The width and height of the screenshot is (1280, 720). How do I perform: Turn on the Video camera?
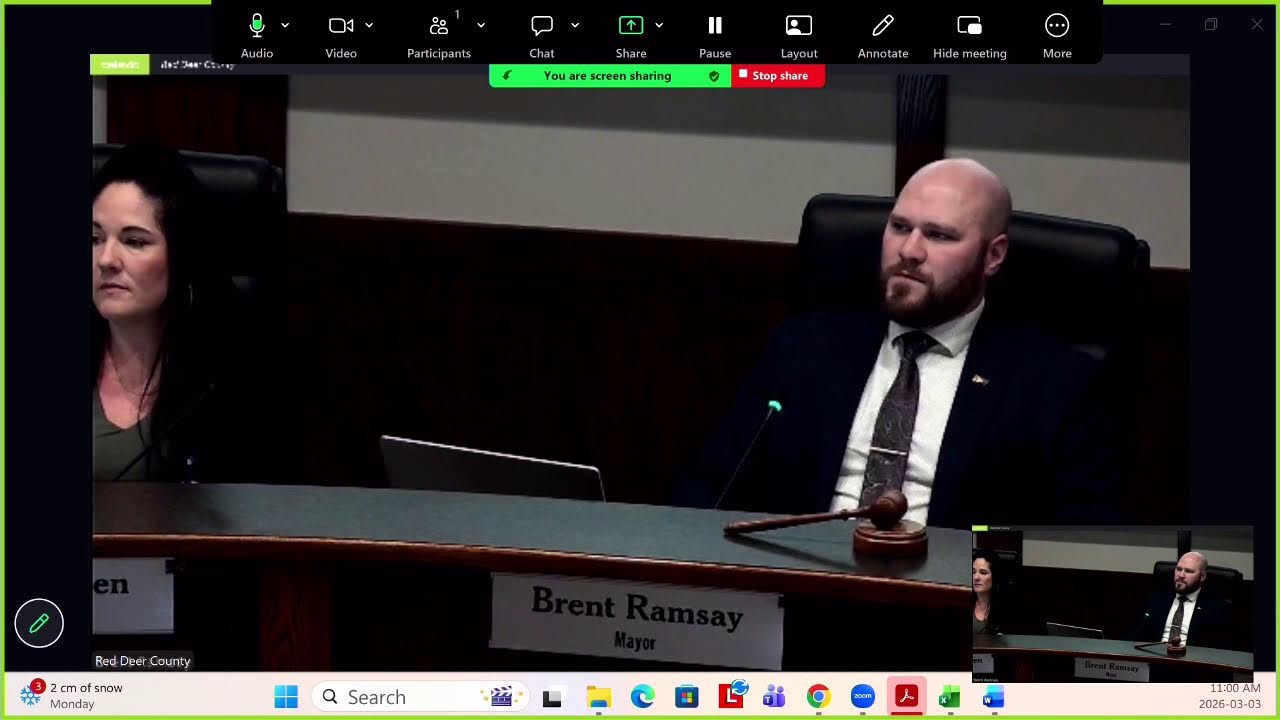point(341,36)
